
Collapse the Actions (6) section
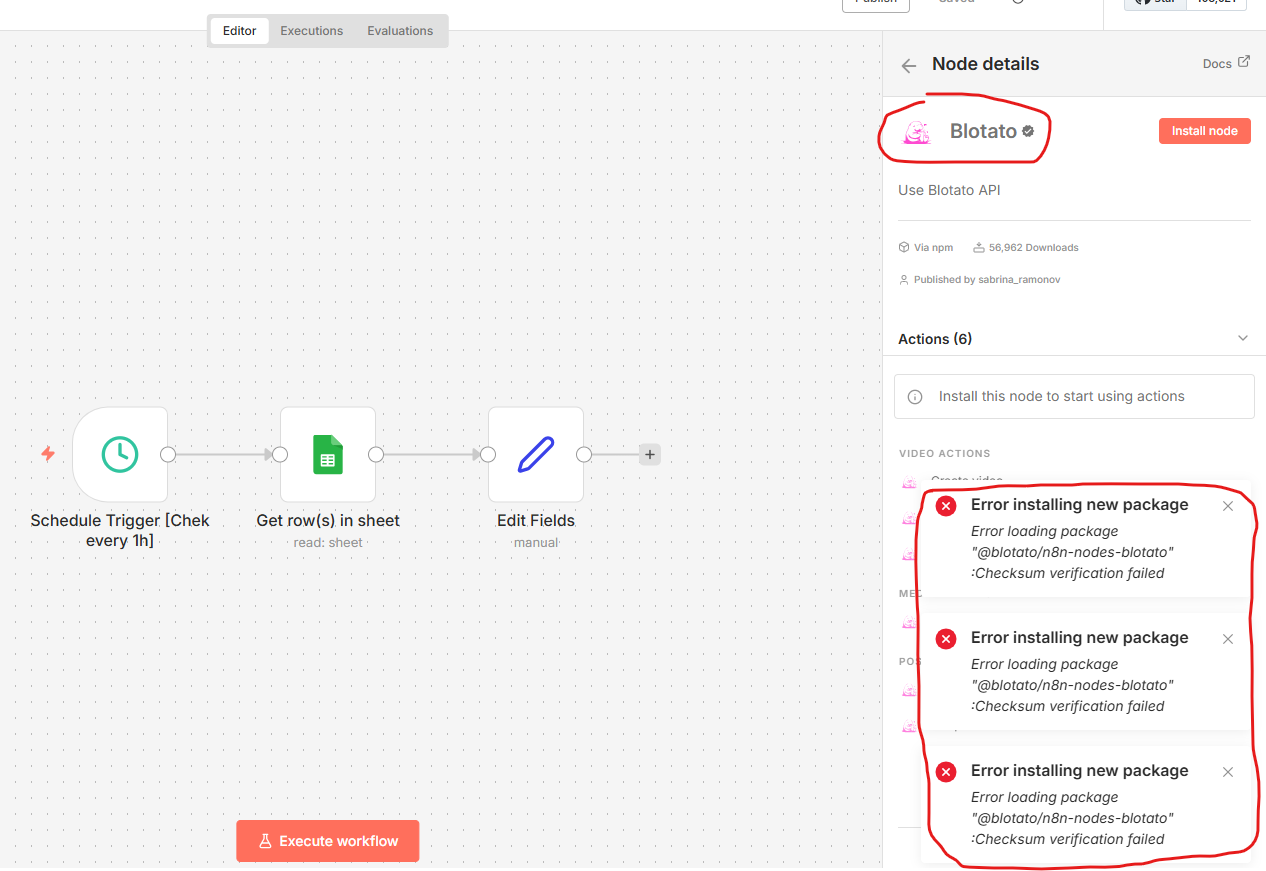[x=1243, y=338]
